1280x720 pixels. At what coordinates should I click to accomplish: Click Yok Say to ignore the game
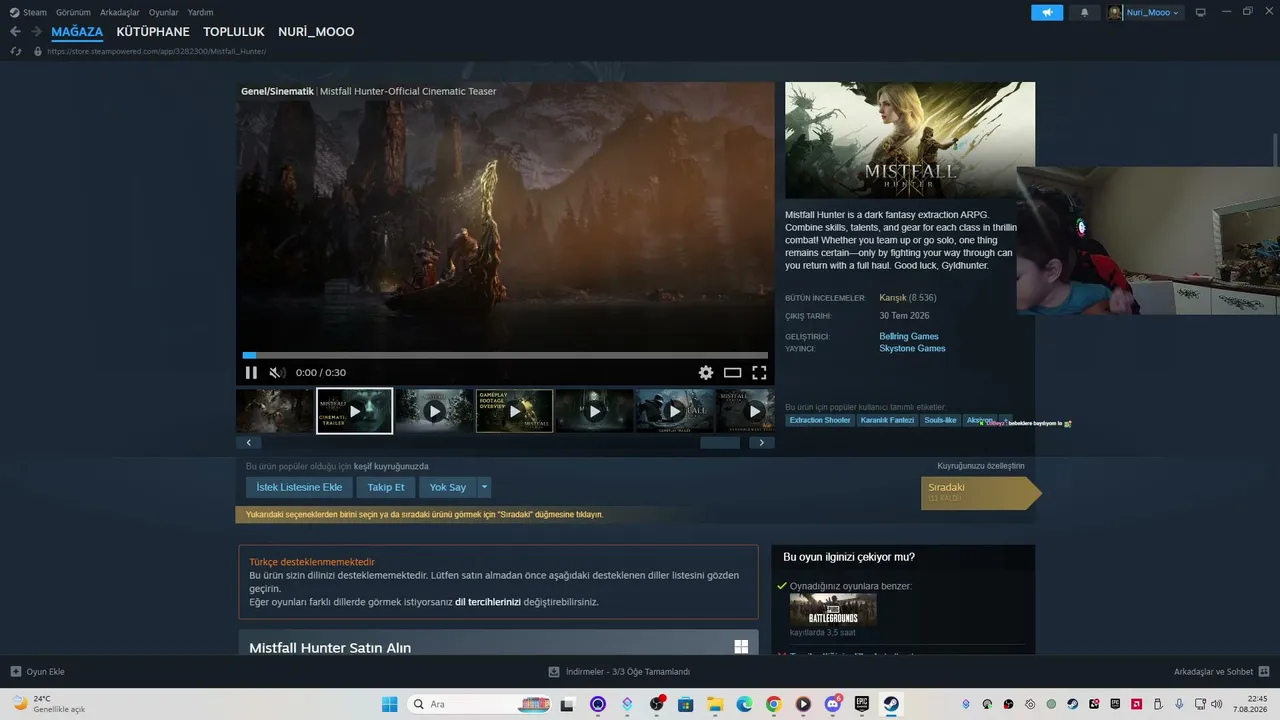pos(448,487)
